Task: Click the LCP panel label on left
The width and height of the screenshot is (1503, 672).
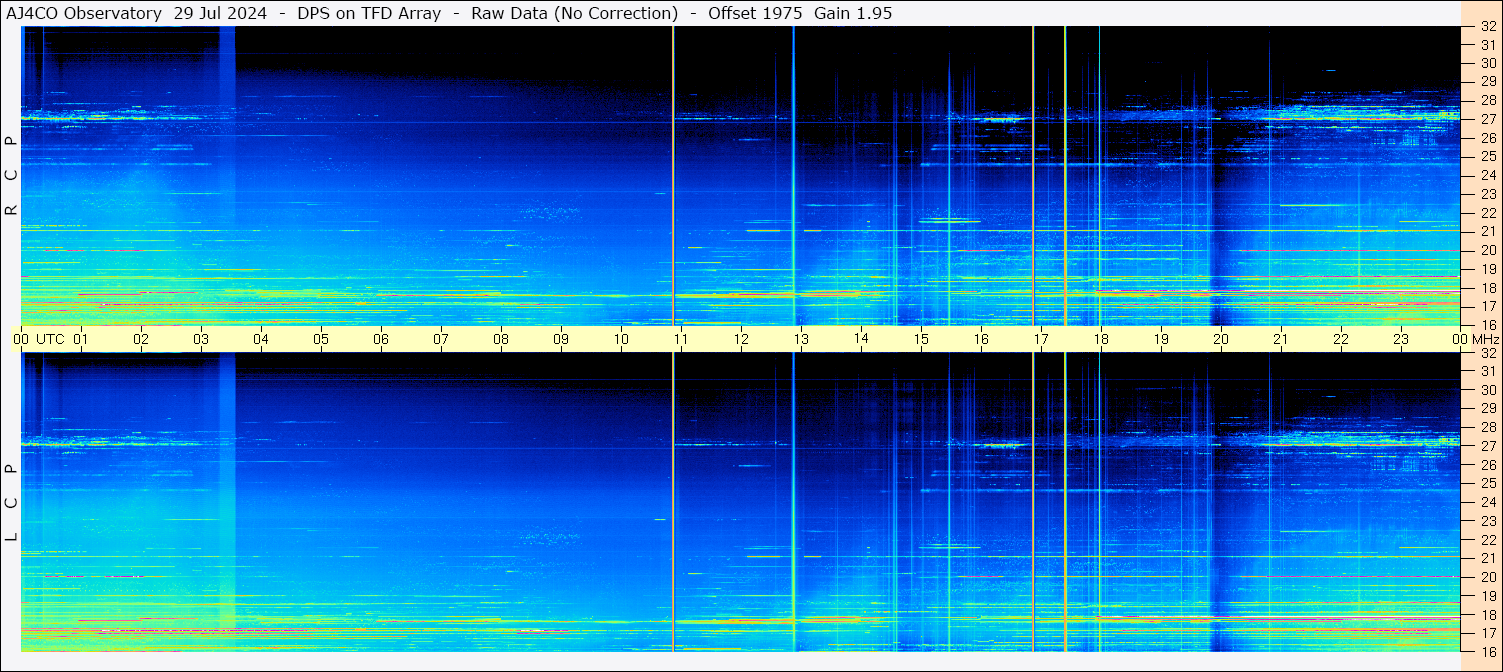Action: pyautogui.click(x=12, y=502)
